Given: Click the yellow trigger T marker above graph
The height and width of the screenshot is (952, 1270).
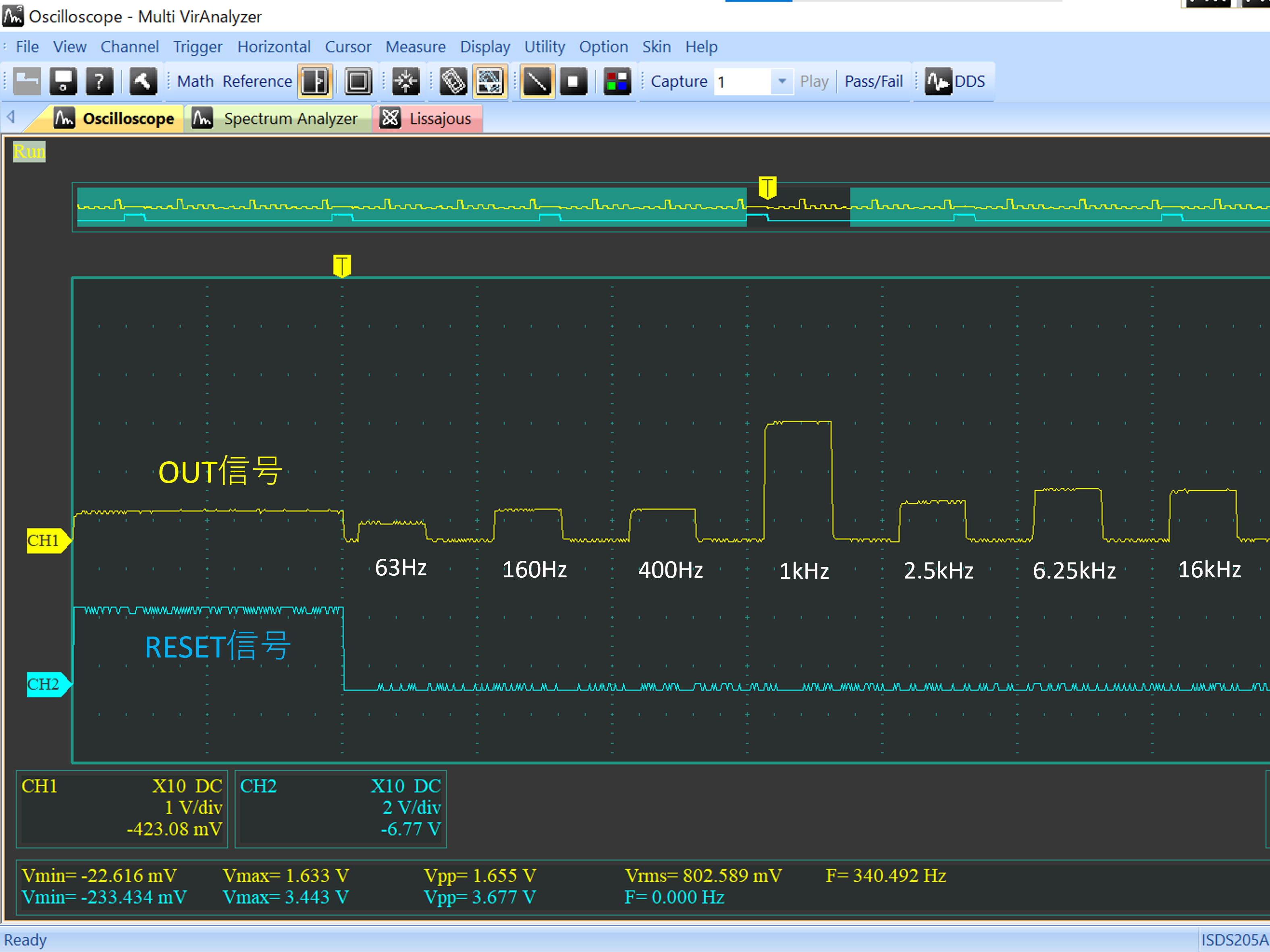Looking at the screenshot, I should pos(342,265).
